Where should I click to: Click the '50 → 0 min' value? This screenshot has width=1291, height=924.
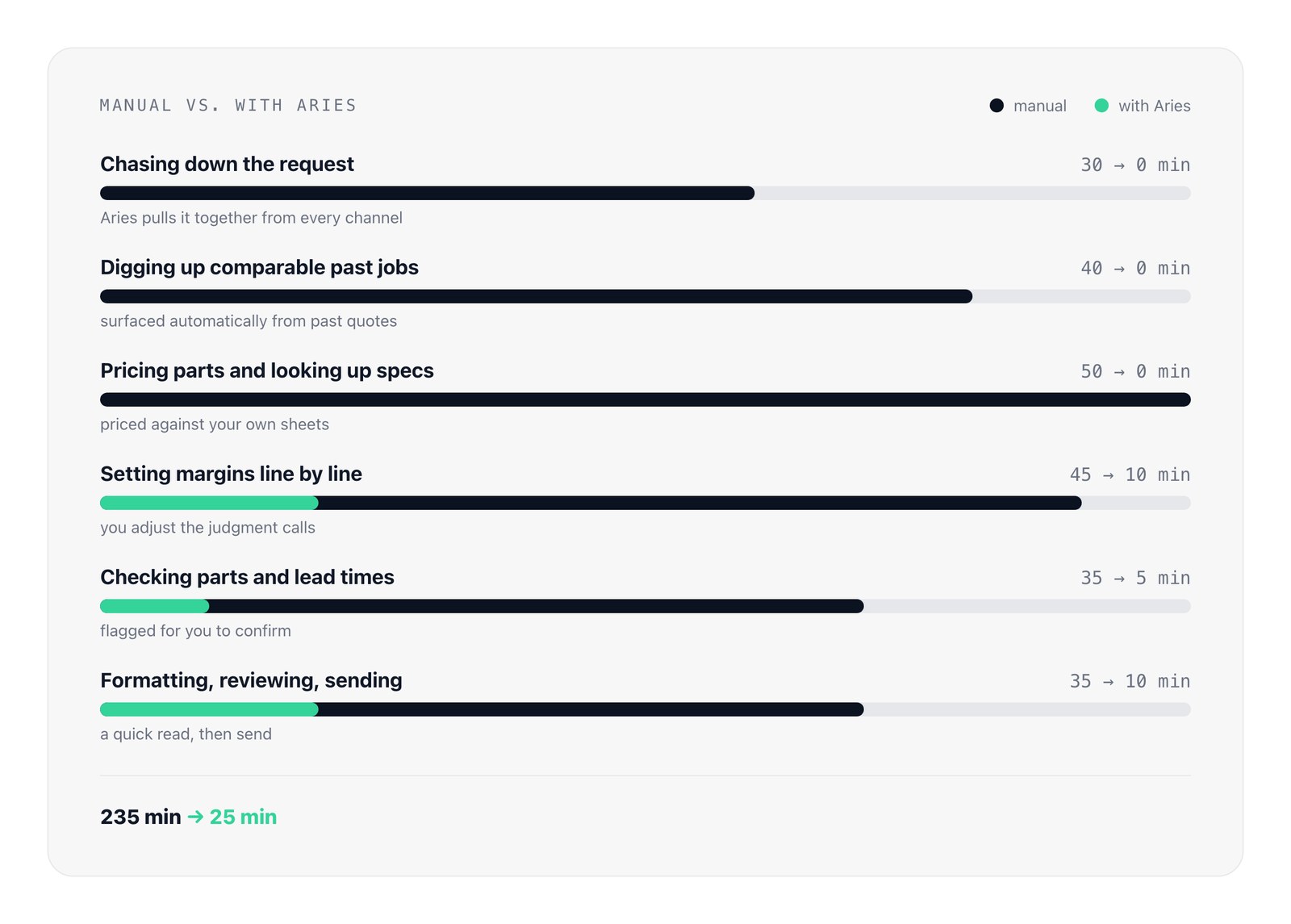click(x=1135, y=371)
